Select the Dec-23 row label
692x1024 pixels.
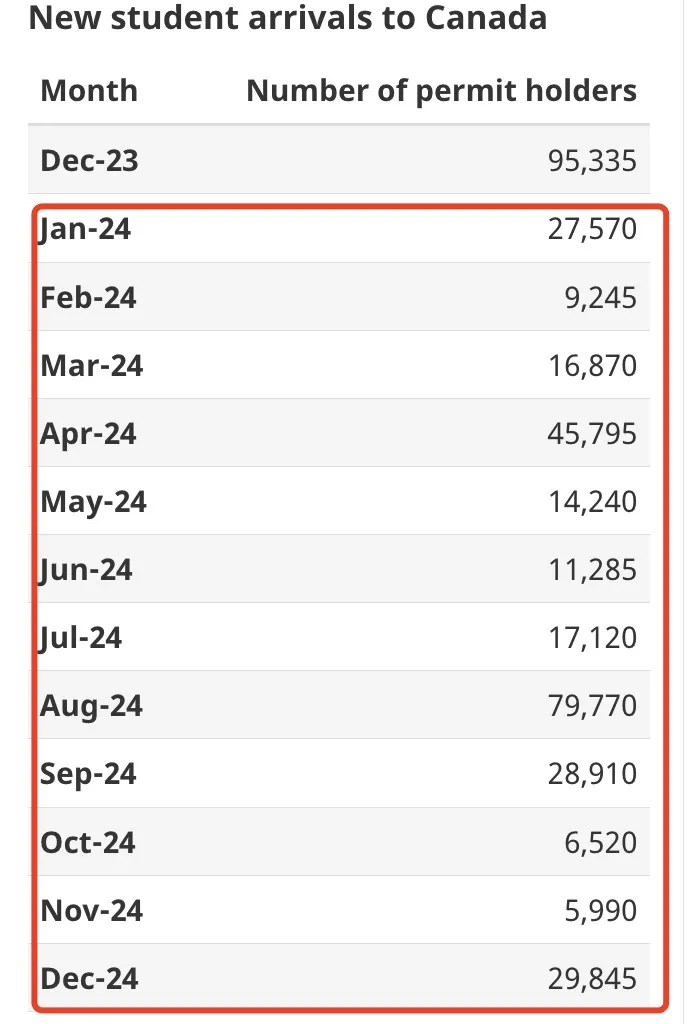coord(89,160)
